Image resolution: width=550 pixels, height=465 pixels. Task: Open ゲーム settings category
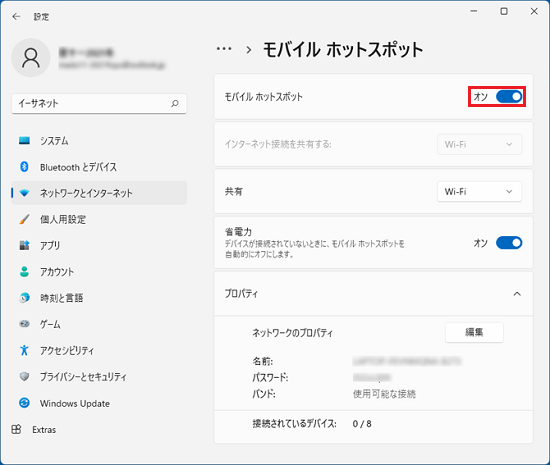[99, 324]
